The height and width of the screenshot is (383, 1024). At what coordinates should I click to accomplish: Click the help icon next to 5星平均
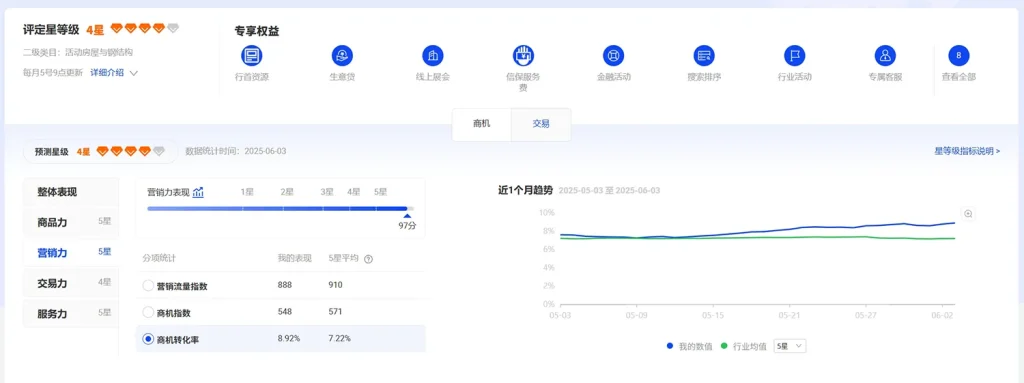pyautogui.click(x=368, y=259)
